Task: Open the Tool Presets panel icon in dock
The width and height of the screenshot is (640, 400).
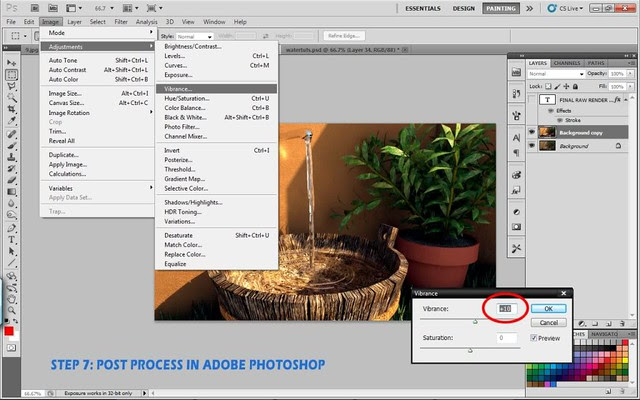Action: [516, 248]
